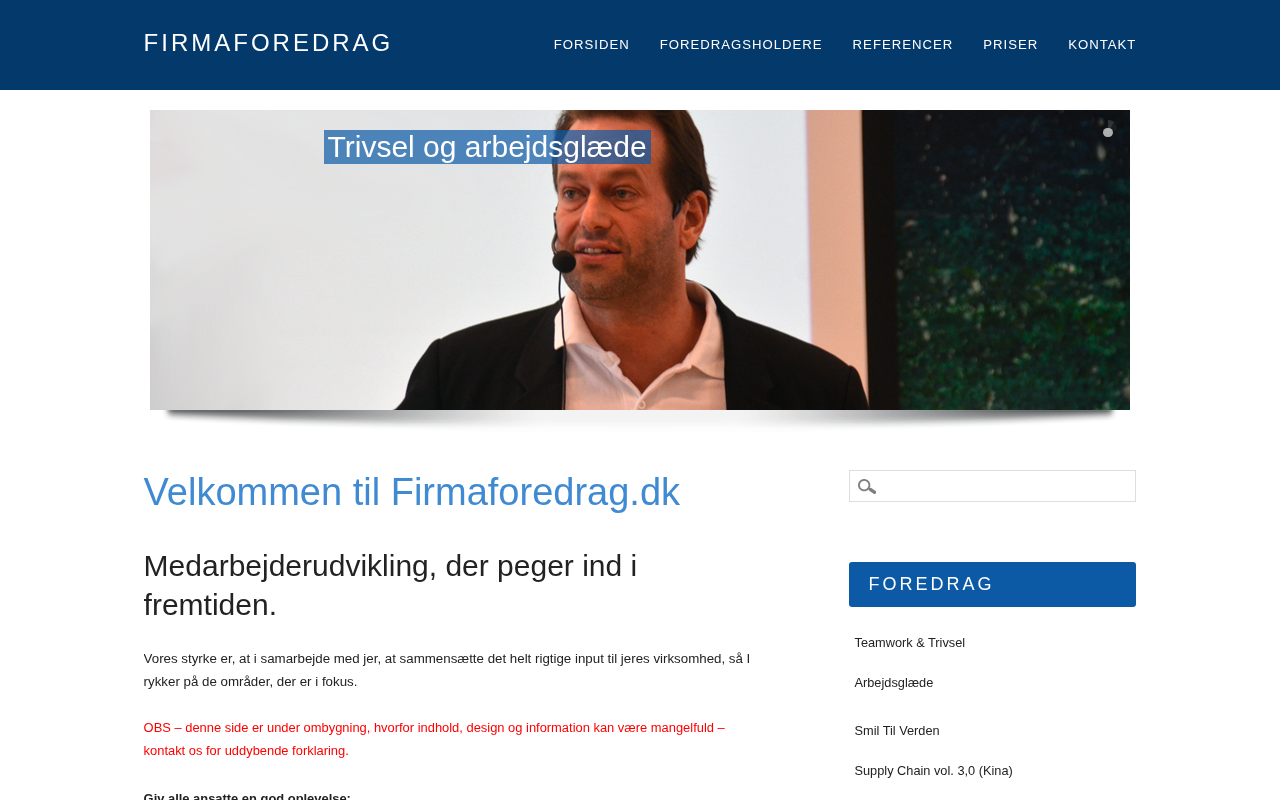Open the FIRMAFOREDRAG site logo
1280x800 pixels.
[x=268, y=43]
